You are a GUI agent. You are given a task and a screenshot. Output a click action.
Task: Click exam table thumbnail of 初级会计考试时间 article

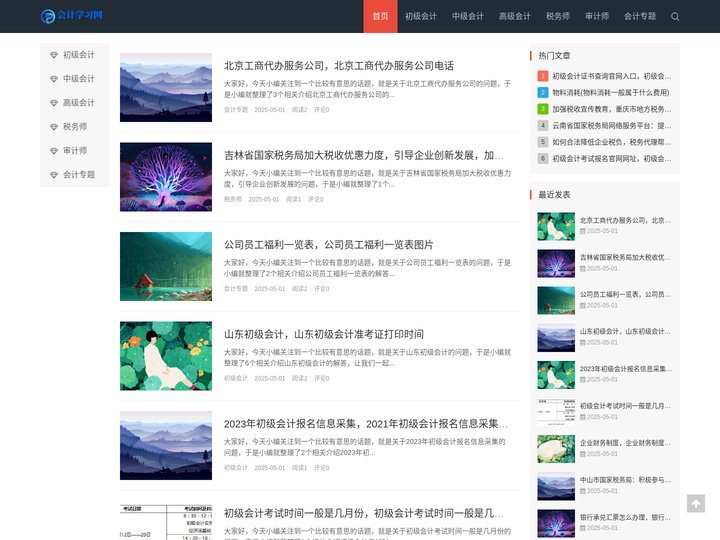tap(166, 523)
